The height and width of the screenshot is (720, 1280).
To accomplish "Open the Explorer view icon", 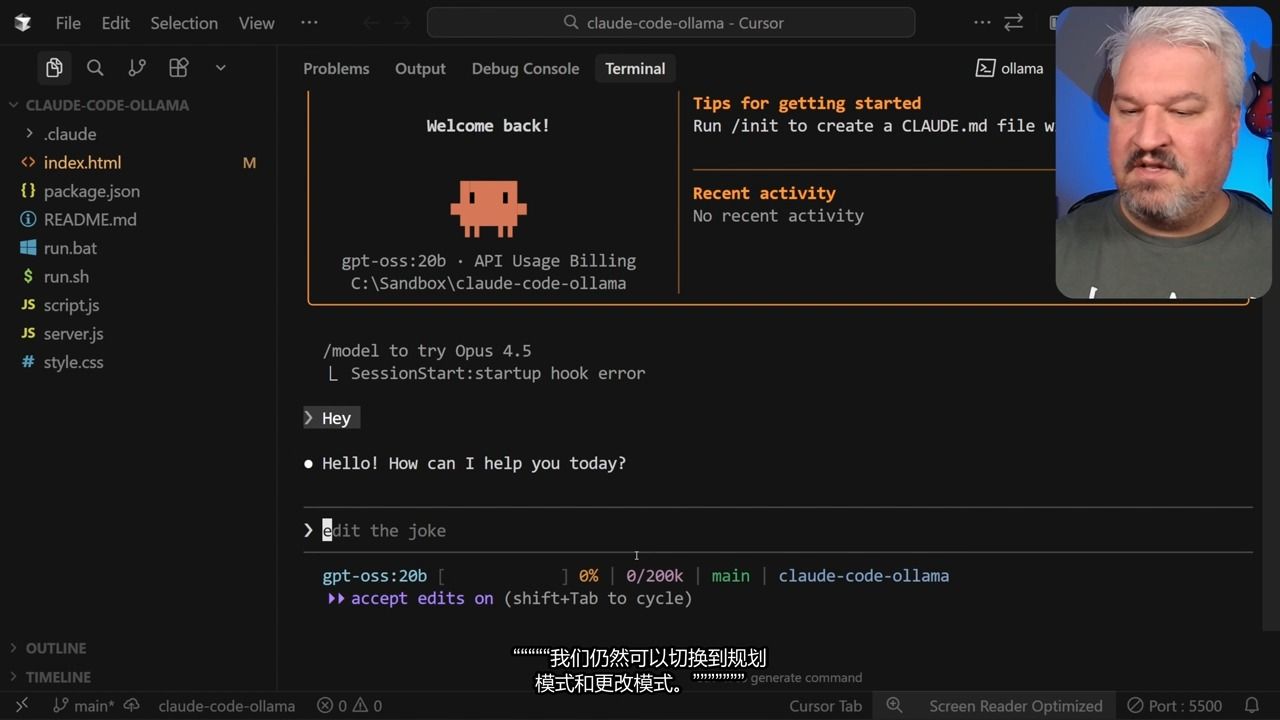I will tap(54, 68).
